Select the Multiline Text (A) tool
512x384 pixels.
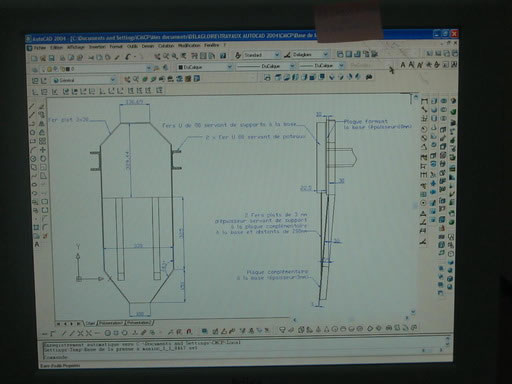(37, 244)
